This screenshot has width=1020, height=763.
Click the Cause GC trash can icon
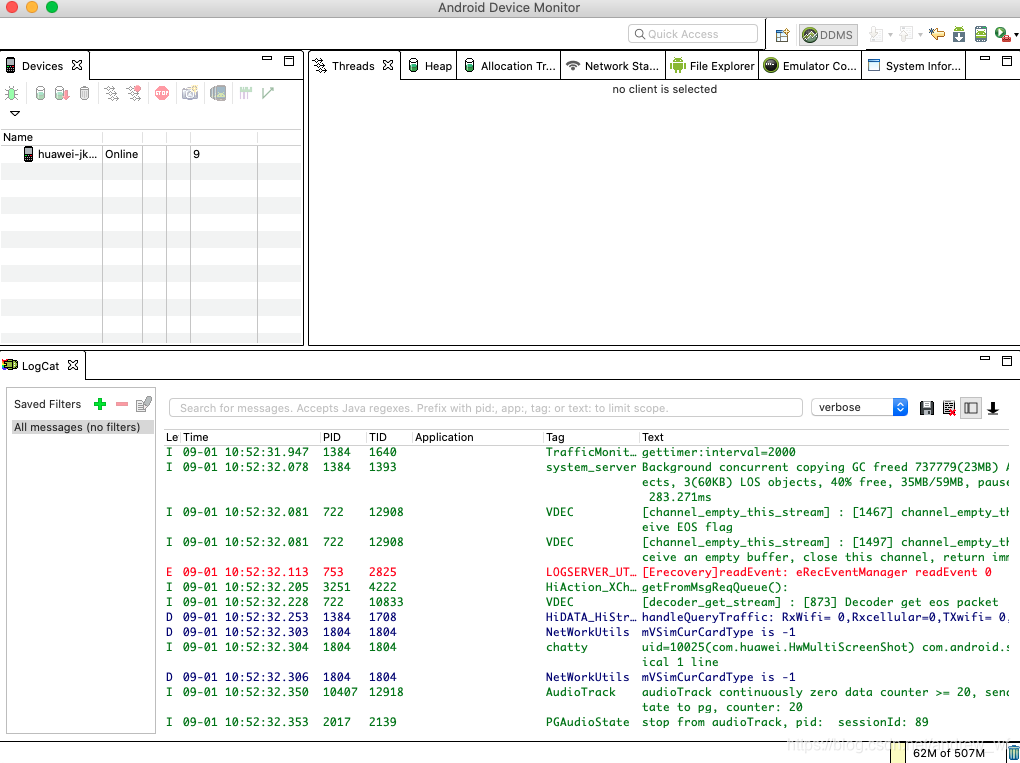85,93
